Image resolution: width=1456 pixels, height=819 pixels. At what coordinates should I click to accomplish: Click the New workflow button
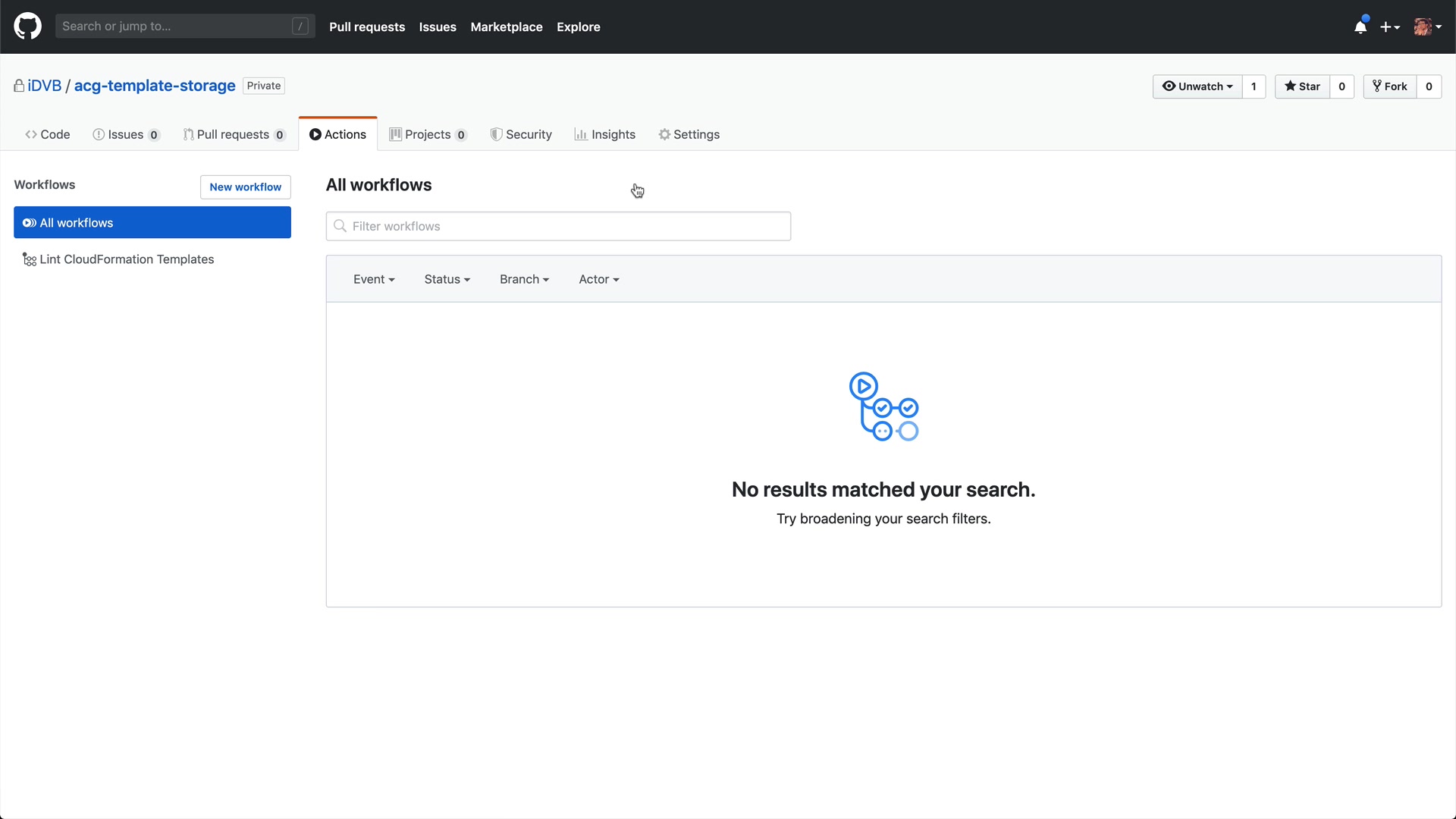click(x=245, y=187)
